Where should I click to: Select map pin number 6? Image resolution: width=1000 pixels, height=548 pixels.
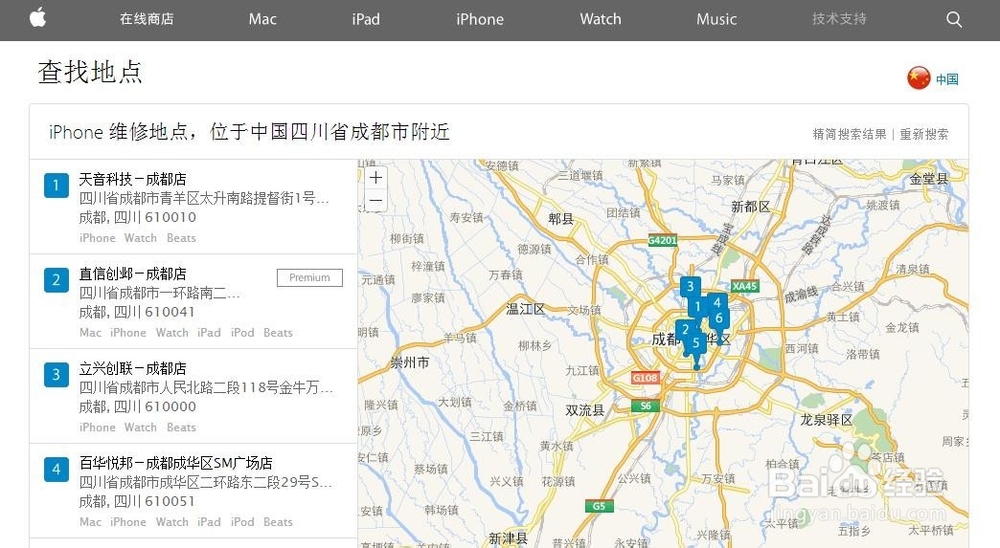pos(719,318)
